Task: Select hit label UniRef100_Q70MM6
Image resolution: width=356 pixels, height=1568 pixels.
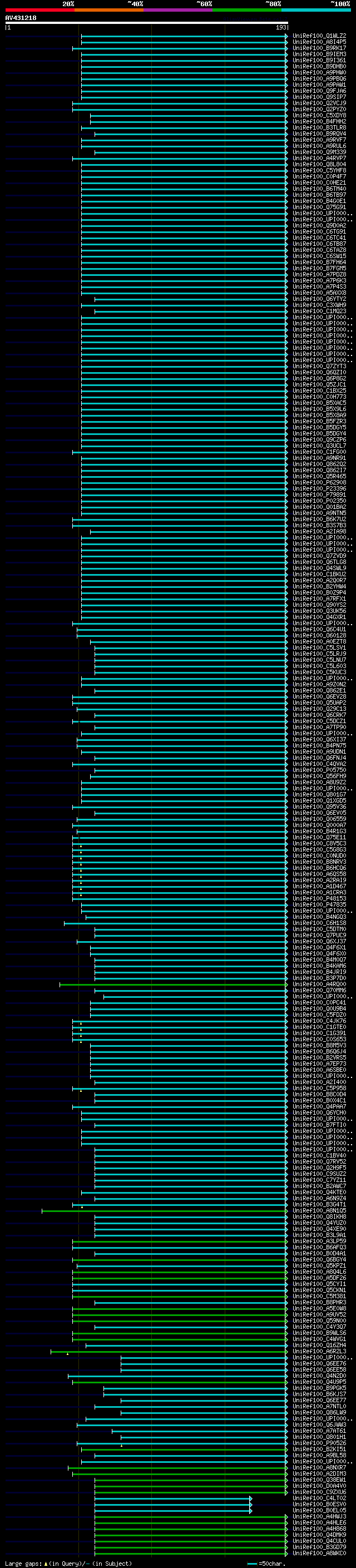Action: [319, 991]
